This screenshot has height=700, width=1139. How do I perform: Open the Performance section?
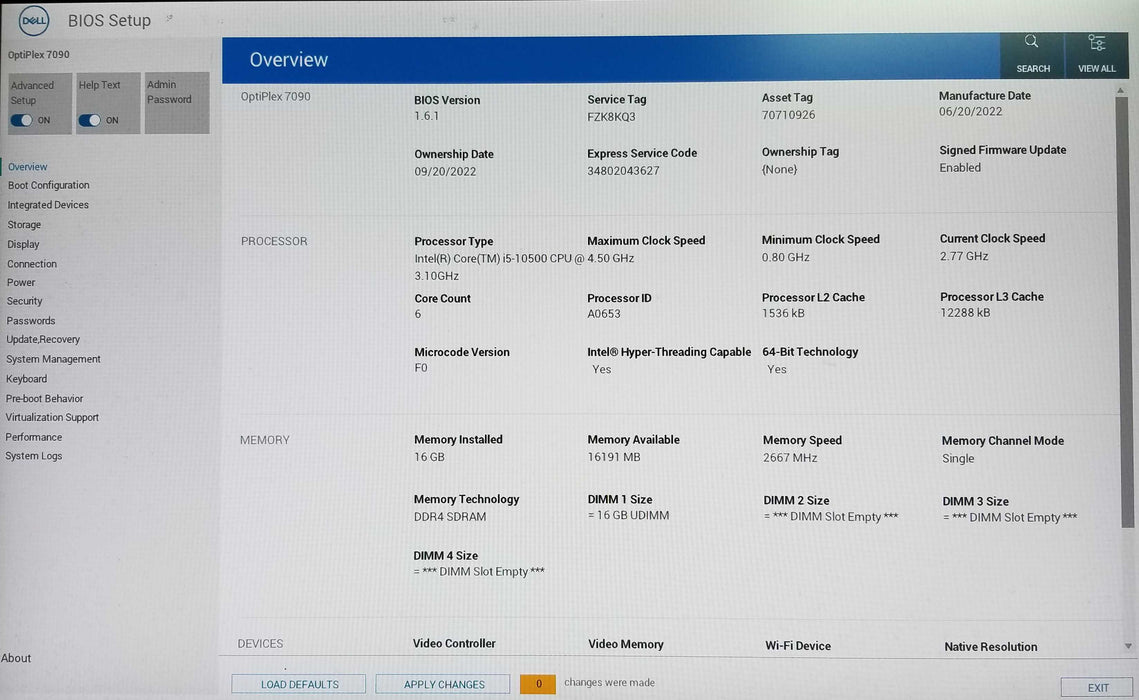[x=33, y=436]
